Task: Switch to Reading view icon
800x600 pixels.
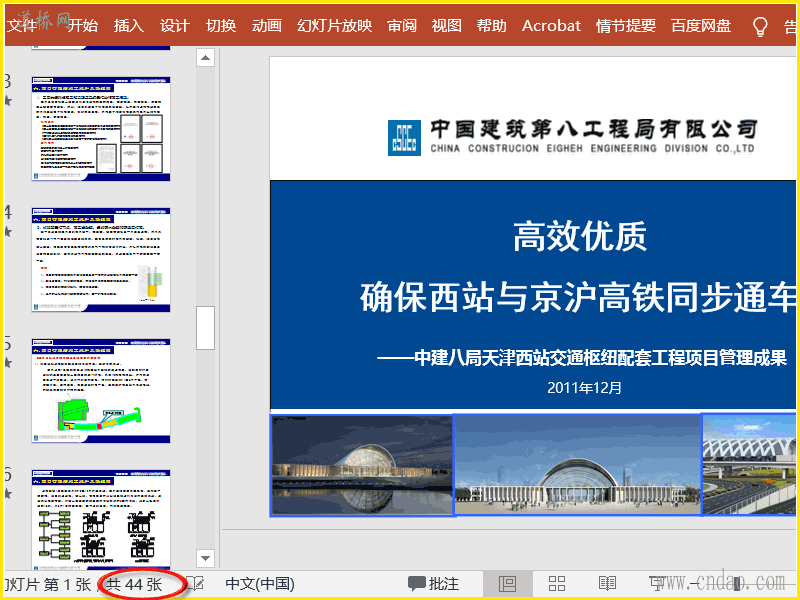Action: [607, 584]
